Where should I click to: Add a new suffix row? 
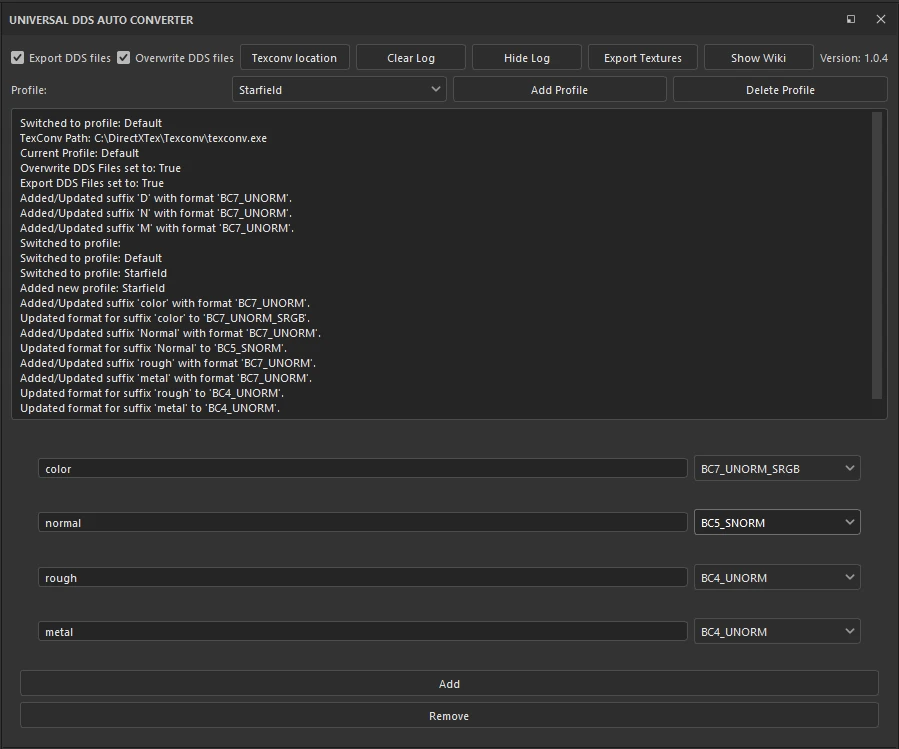[x=449, y=684]
